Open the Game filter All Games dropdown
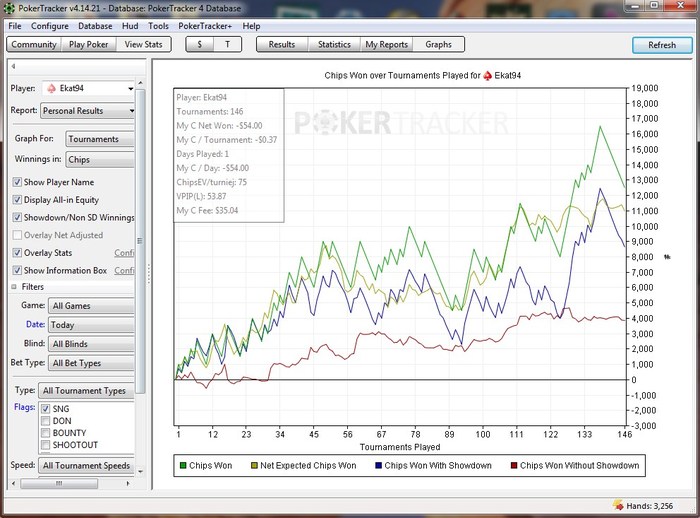 (x=91, y=306)
